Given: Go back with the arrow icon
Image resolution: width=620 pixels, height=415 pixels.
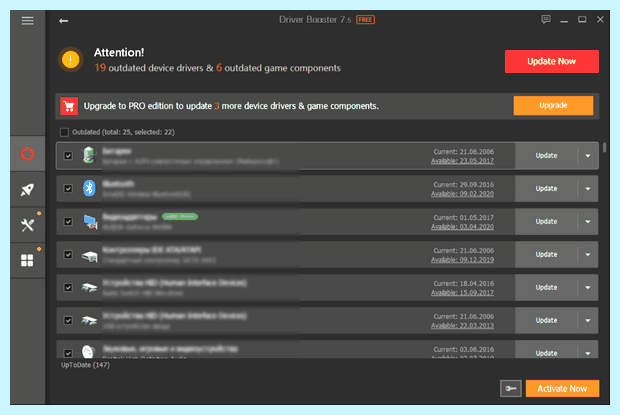Looking at the screenshot, I should pyautogui.click(x=64, y=21).
